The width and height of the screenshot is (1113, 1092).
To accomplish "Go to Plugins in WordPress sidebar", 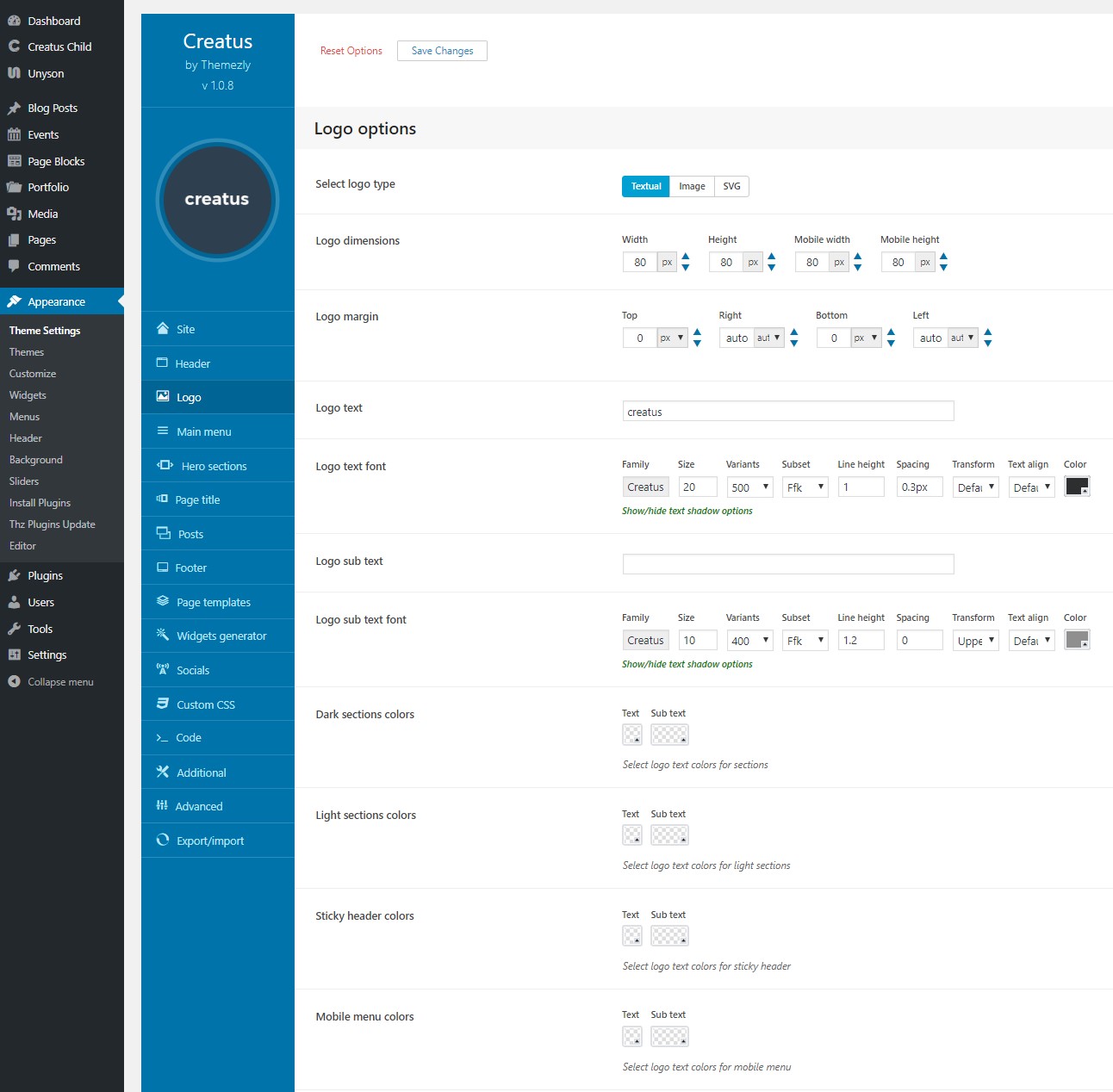I will (45, 575).
